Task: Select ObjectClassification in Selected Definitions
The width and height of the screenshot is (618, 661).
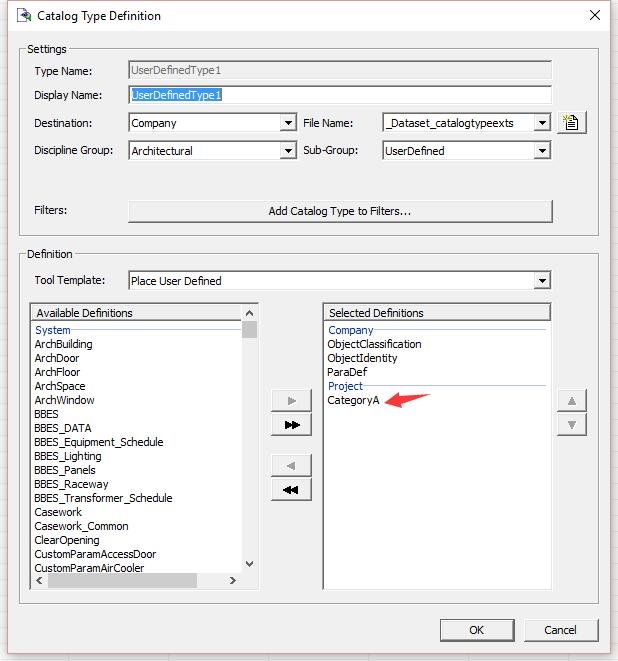Action: pos(374,344)
